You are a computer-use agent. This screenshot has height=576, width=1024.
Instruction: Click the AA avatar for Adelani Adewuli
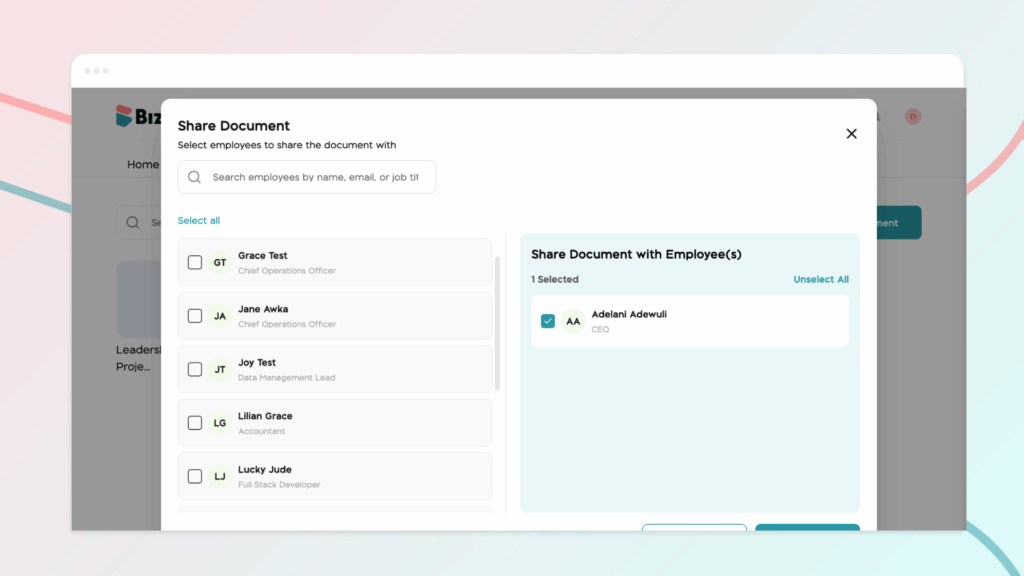coord(573,321)
